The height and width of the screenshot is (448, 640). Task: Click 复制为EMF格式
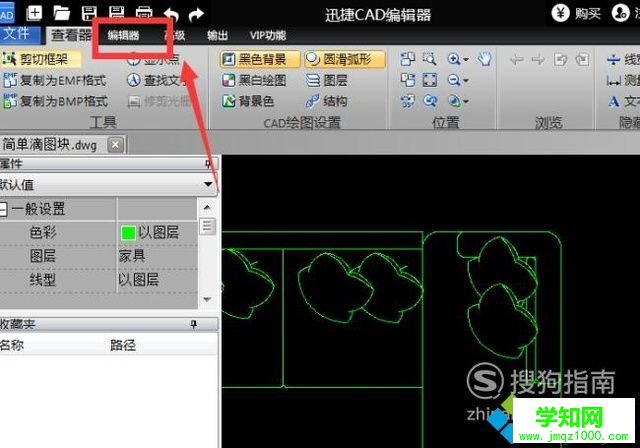(x=55, y=80)
